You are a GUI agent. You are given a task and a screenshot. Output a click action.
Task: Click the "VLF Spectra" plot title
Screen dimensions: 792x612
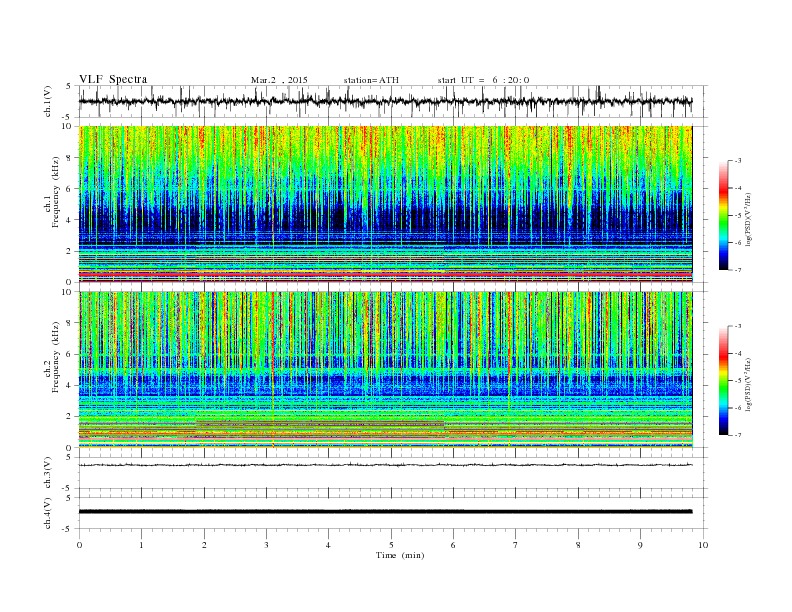point(113,79)
